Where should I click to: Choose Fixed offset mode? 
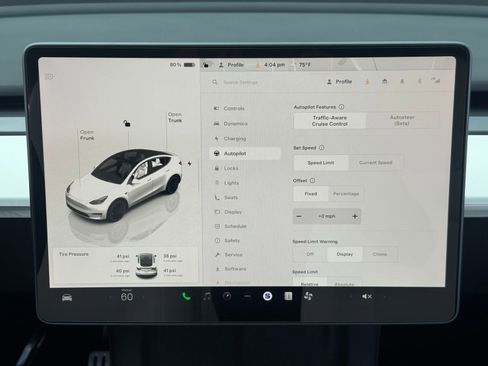click(311, 194)
